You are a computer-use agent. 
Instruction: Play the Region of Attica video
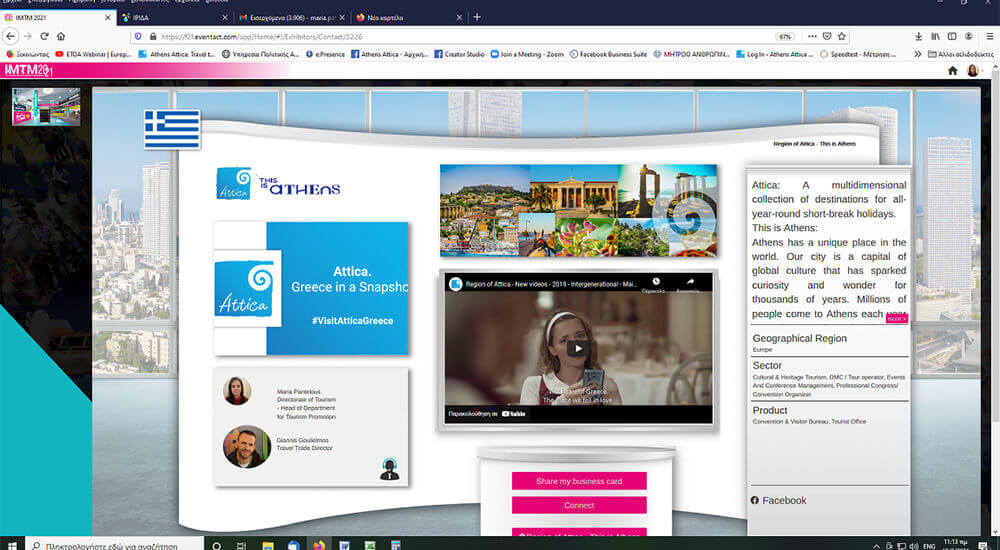578,348
